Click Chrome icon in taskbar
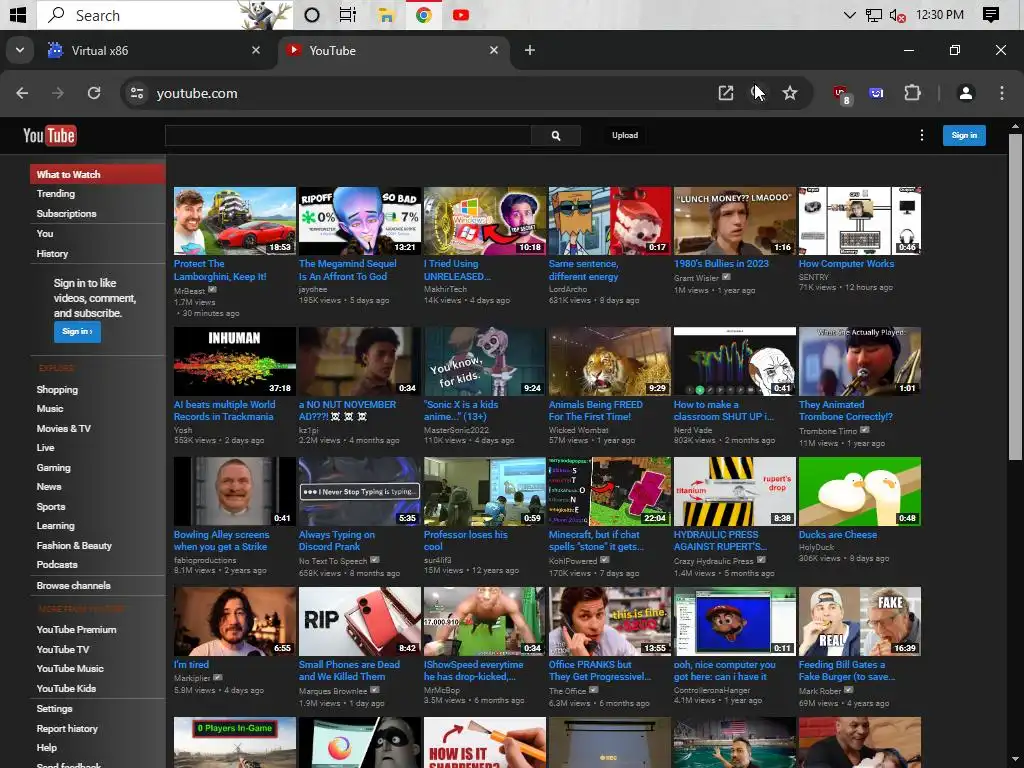Image resolution: width=1024 pixels, height=768 pixels. coord(424,14)
